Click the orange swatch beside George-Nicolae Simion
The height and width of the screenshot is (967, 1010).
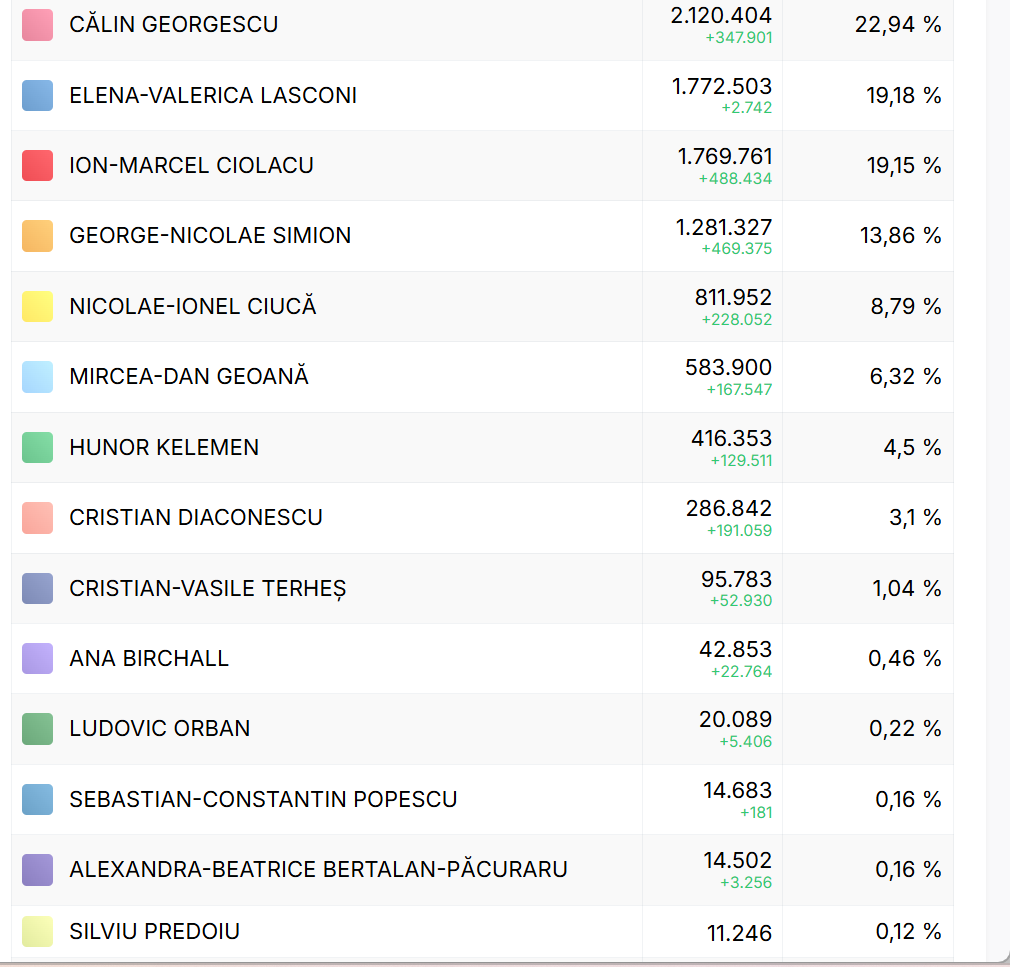point(37,236)
